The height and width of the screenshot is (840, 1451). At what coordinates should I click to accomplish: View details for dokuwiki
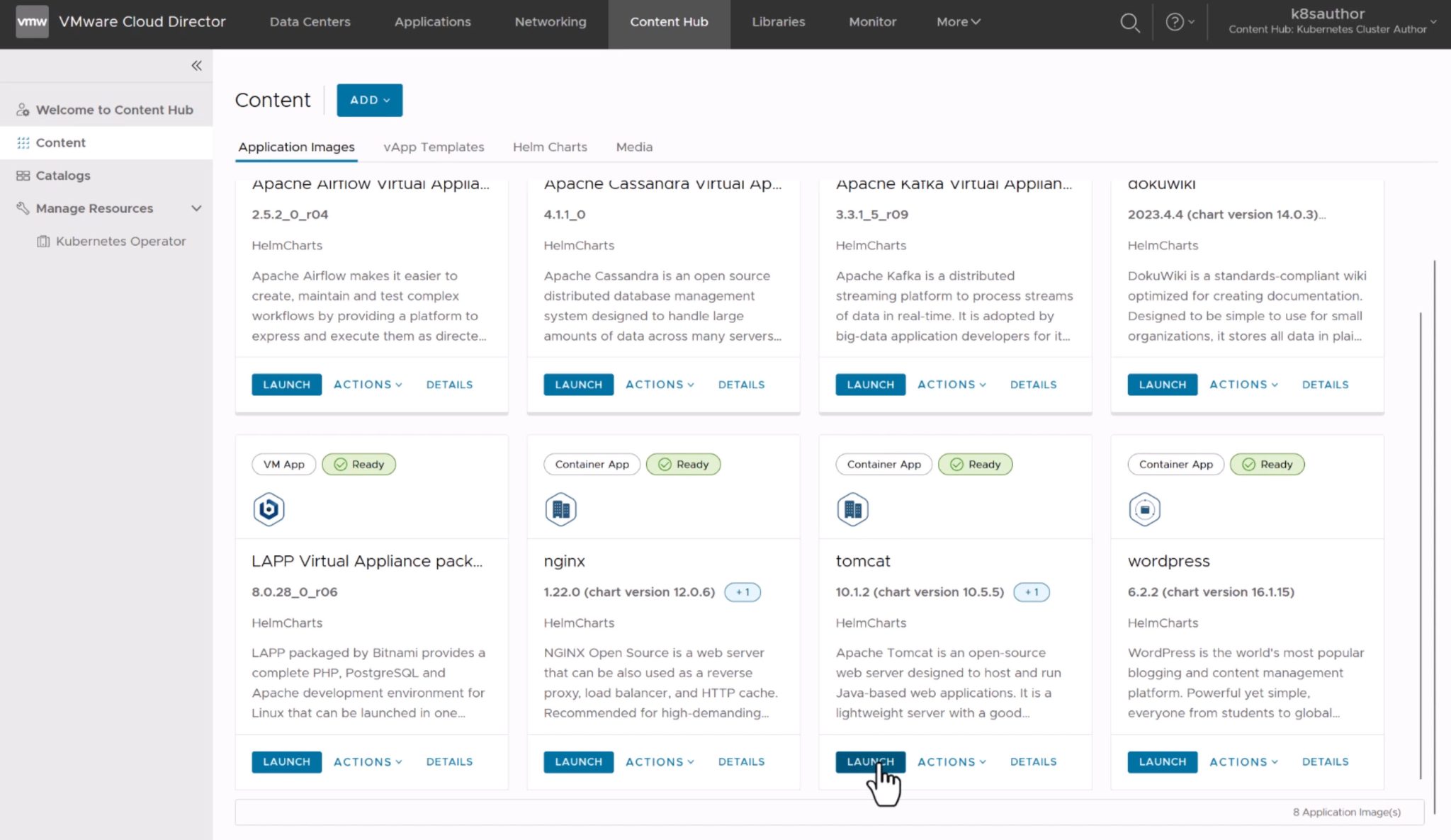tap(1325, 384)
